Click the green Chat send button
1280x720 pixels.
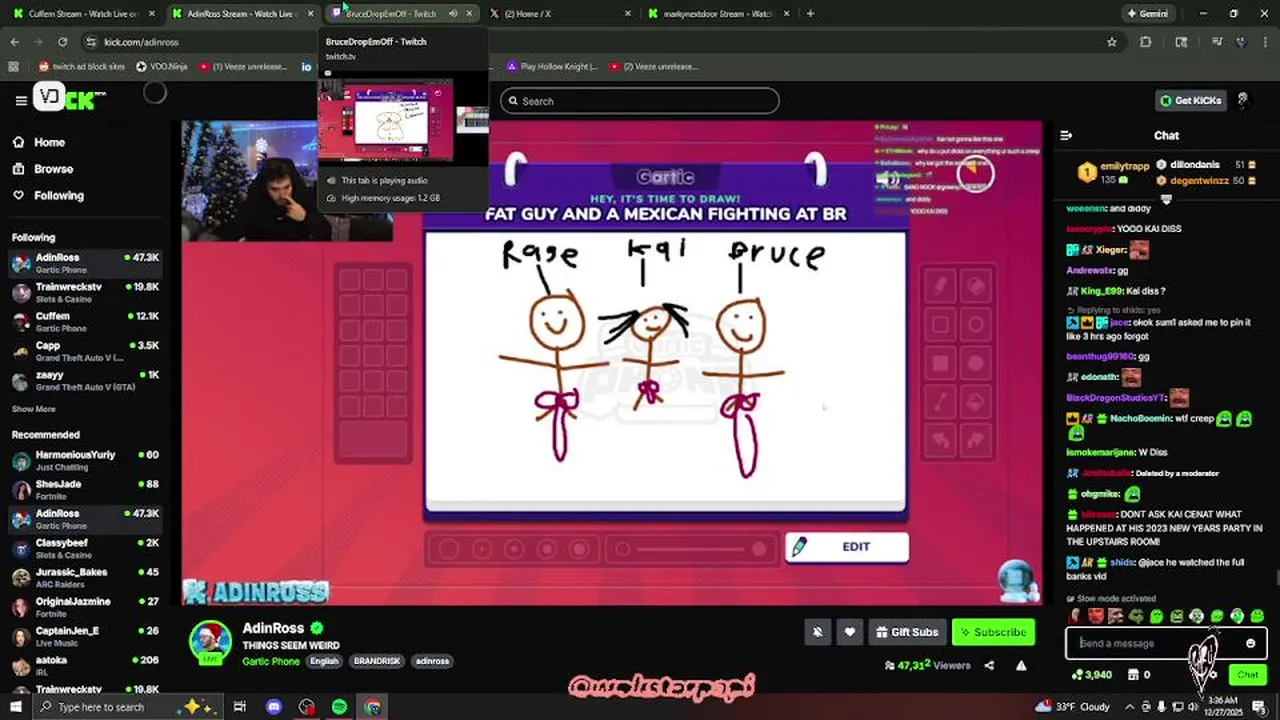(1247, 675)
